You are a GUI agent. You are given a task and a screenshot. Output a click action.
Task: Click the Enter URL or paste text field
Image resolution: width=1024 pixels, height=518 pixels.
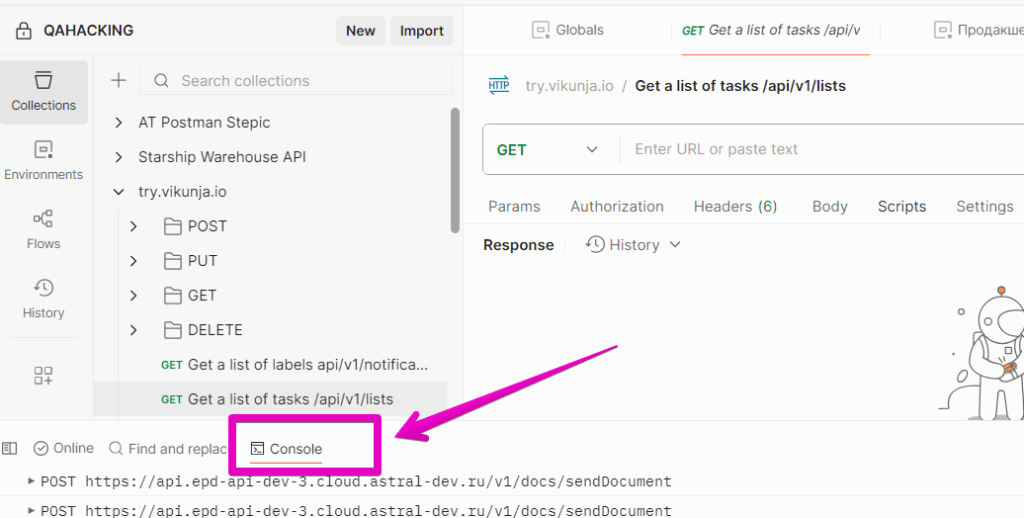coord(823,149)
